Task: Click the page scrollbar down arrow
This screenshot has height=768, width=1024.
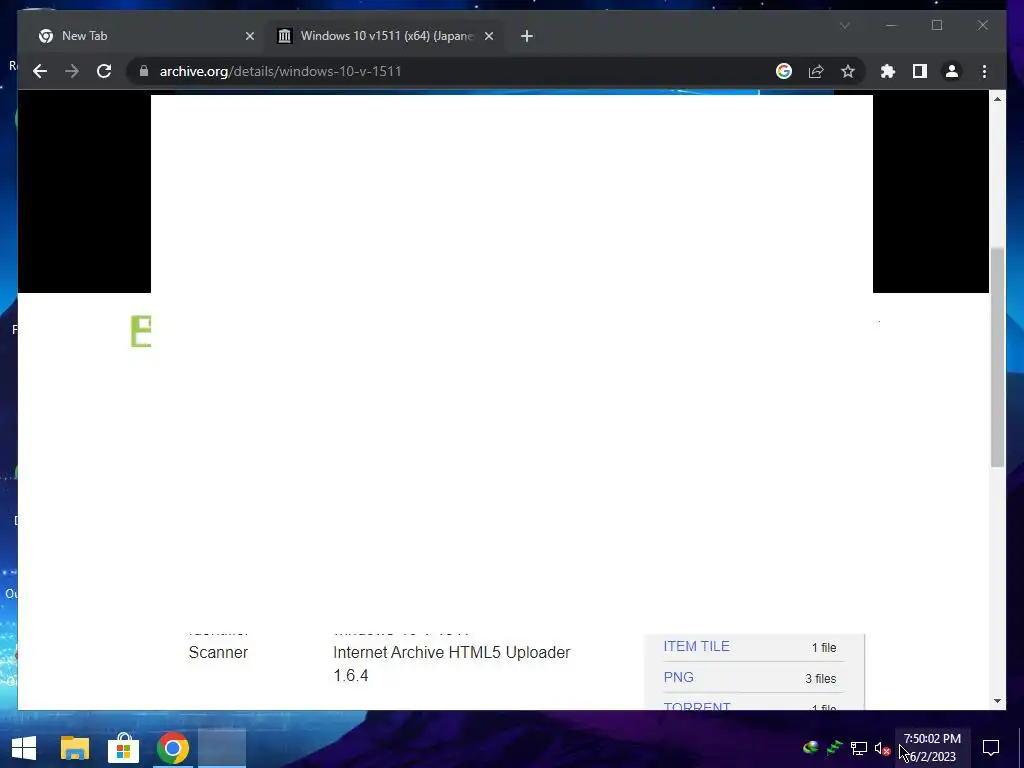Action: click(997, 701)
